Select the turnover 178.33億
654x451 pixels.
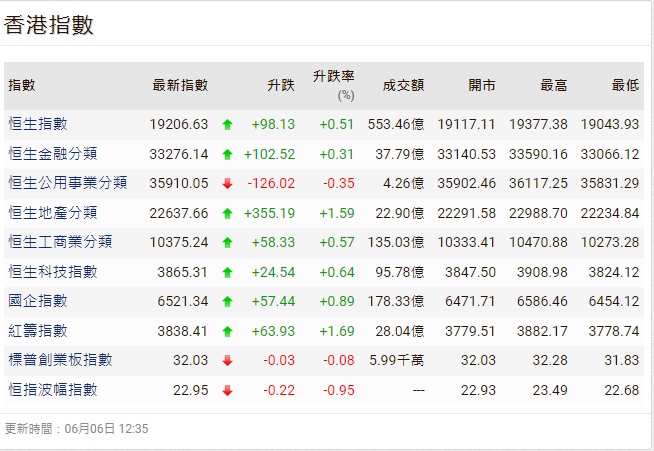[396, 301]
